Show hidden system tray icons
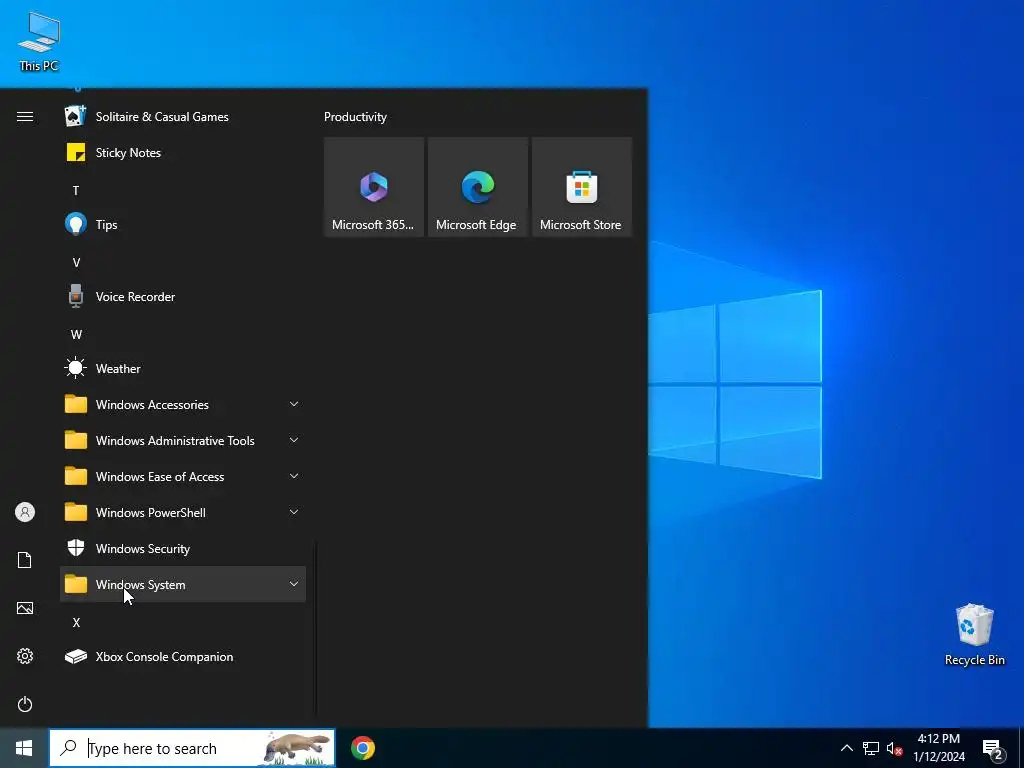Screen dimensions: 1024x768 846,748
